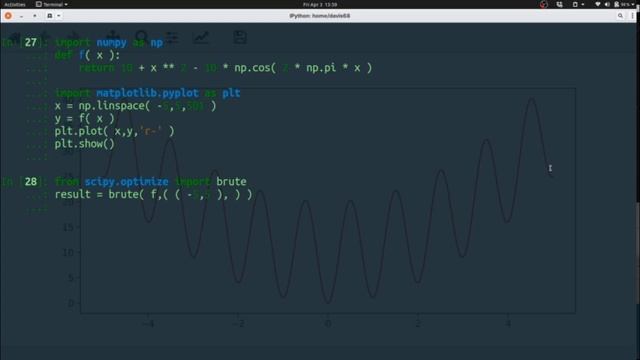The width and height of the screenshot is (640, 360).
Task: Click the prompt number 27
Action: pyautogui.click(x=31, y=42)
